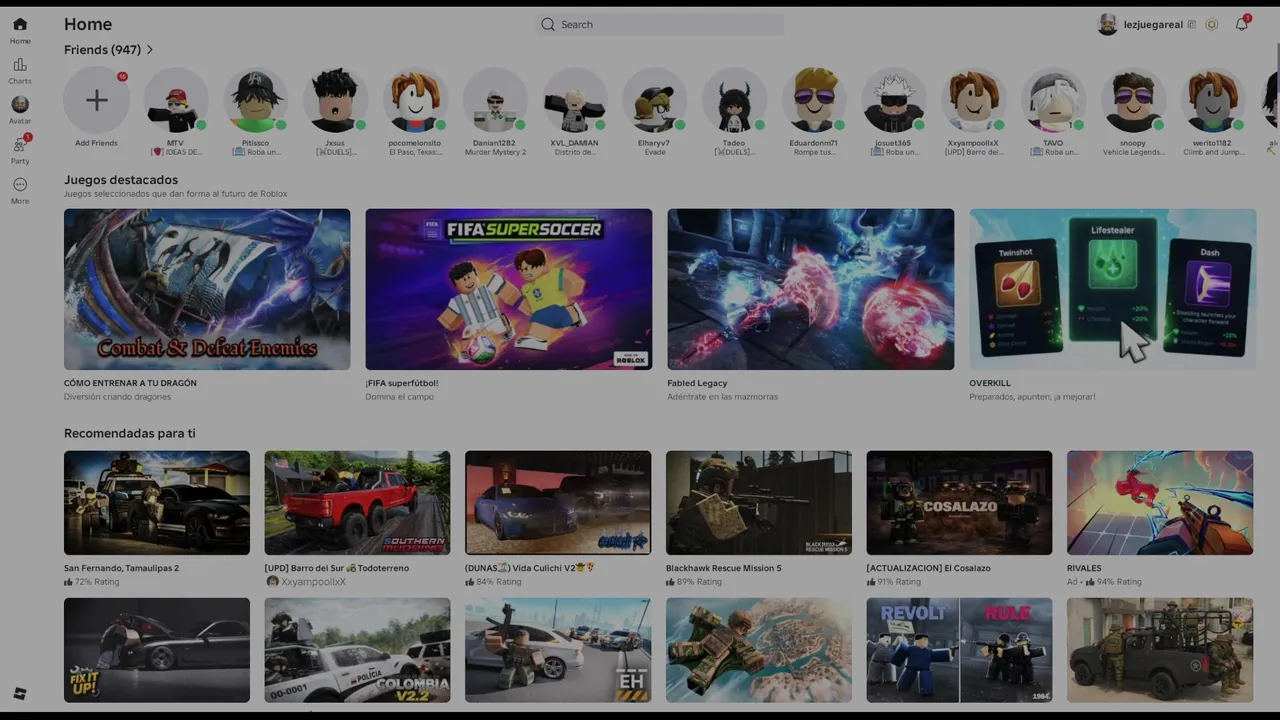
Task: Open friend Jxsus's avatar
Action: tap(335, 100)
